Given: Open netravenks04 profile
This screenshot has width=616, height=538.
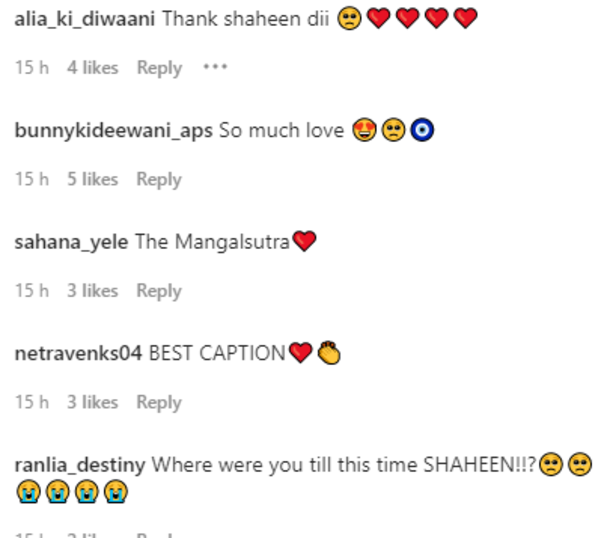Looking at the screenshot, I should [x=78, y=353].
